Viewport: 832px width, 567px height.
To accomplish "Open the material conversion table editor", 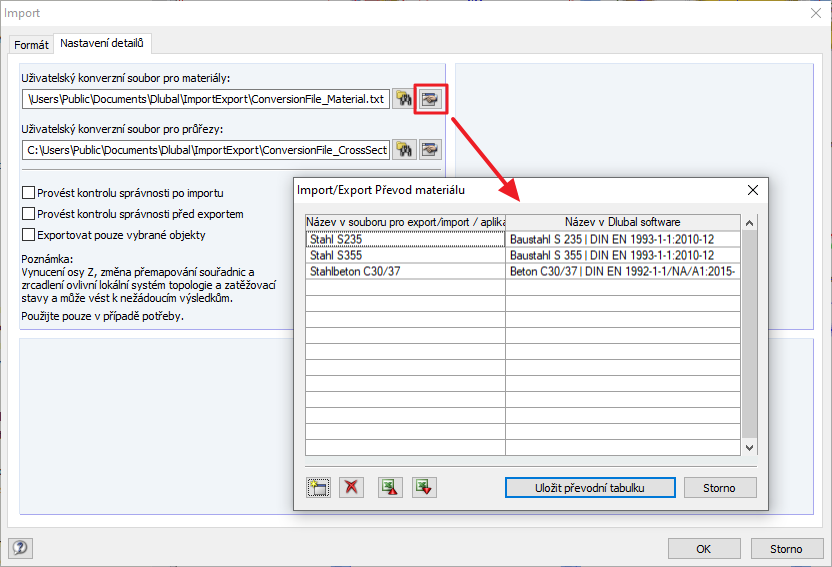I will click(430, 99).
